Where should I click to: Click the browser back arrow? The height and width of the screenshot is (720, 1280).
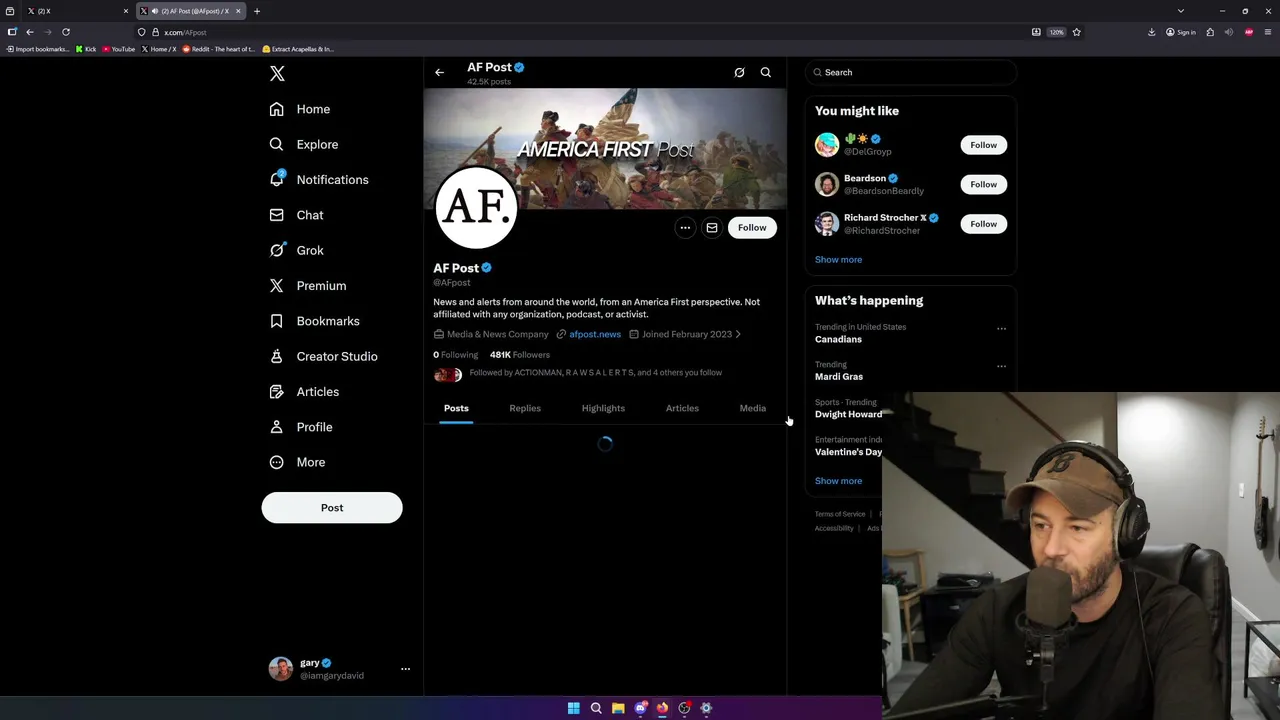(30, 32)
